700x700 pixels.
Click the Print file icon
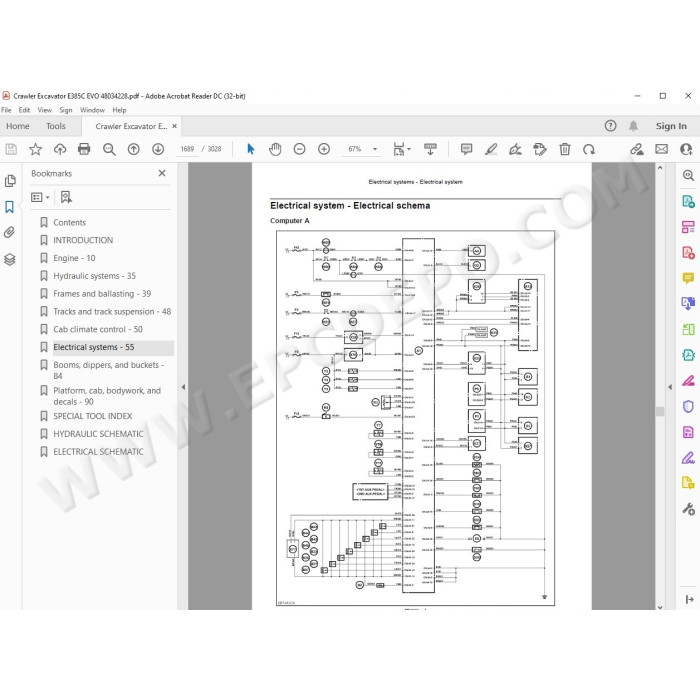(84, 149)
